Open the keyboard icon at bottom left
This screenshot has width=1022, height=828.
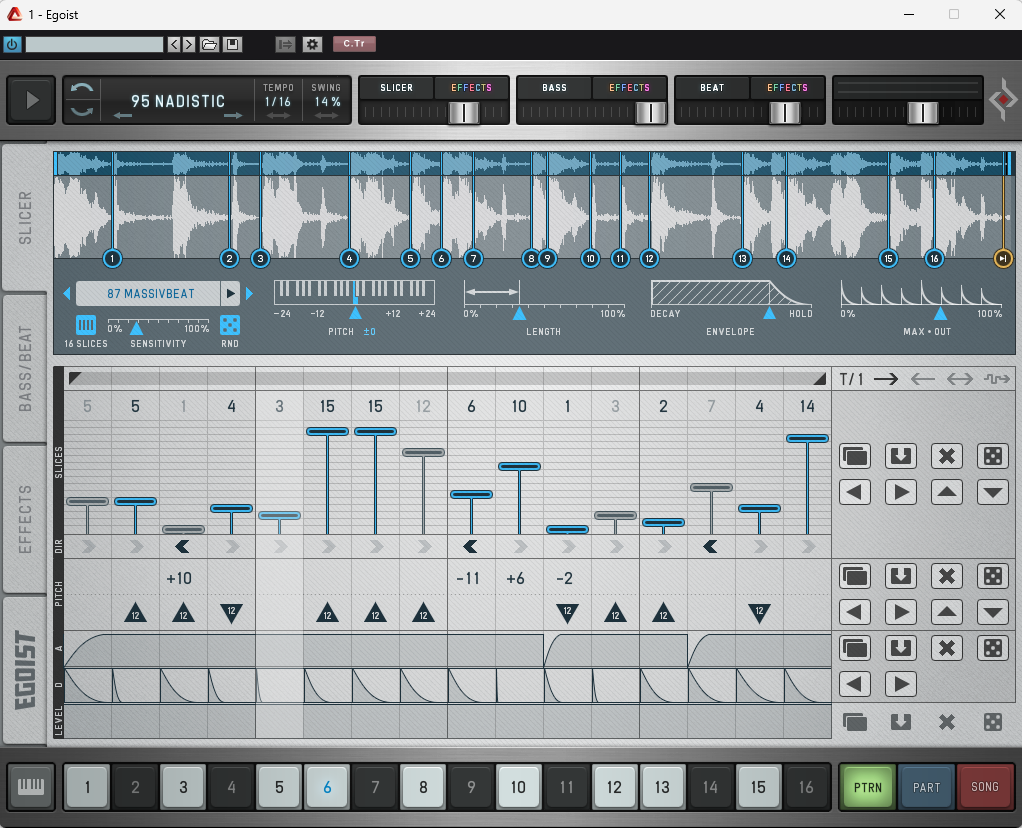tap(31, 787)
